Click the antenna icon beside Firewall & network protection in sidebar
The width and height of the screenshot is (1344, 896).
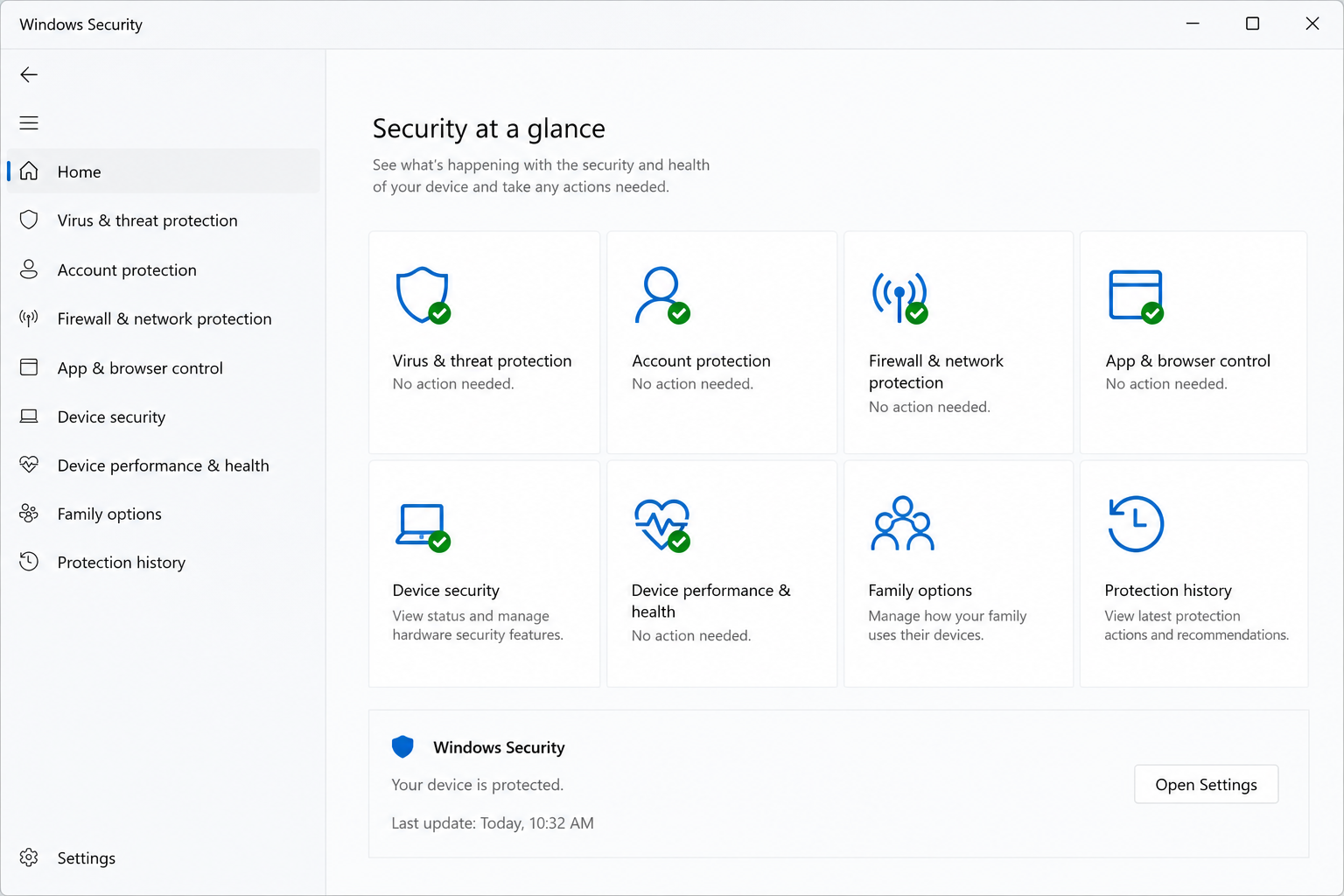[29, 318]
